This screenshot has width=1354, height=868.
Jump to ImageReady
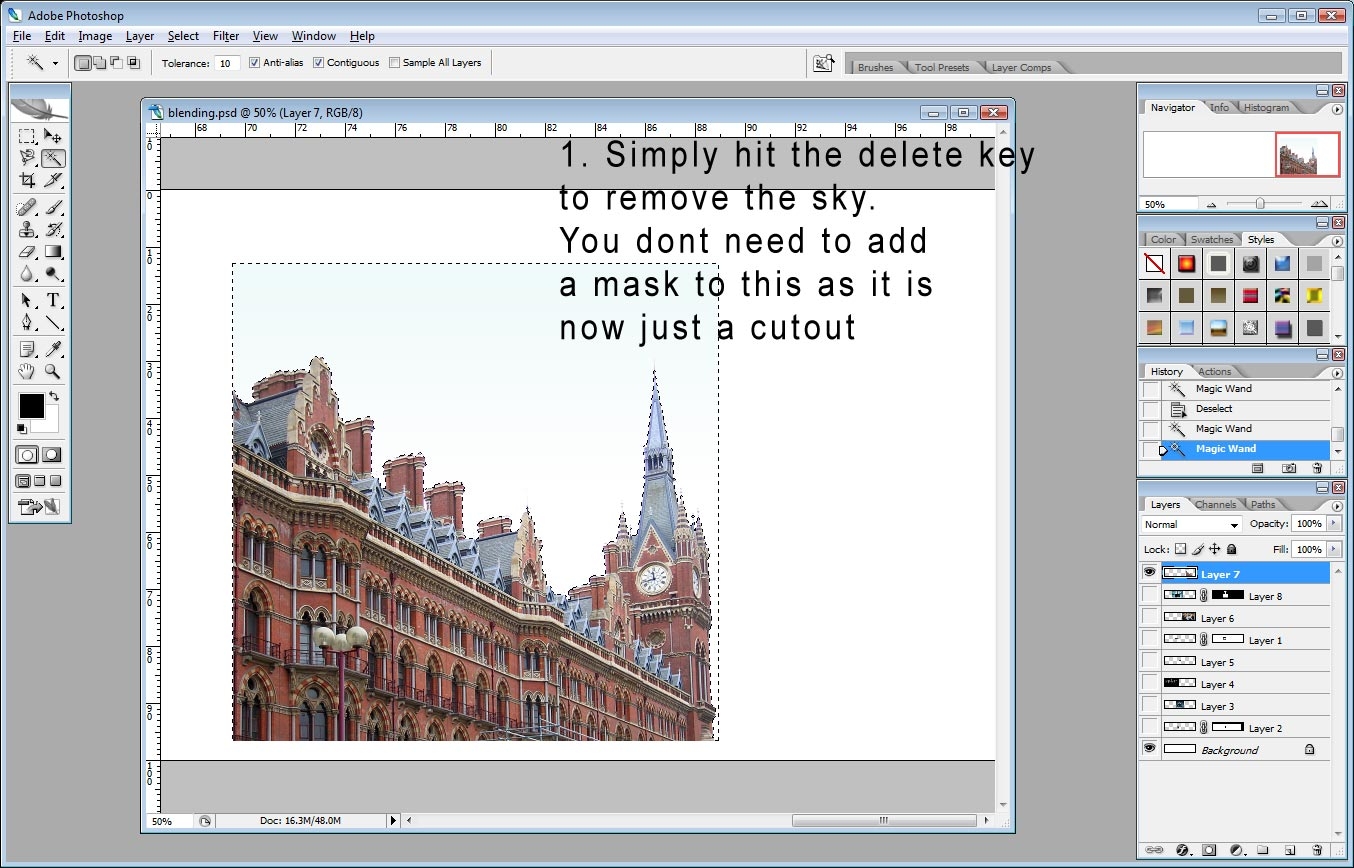pyautogui.click(x=39, y=507)
